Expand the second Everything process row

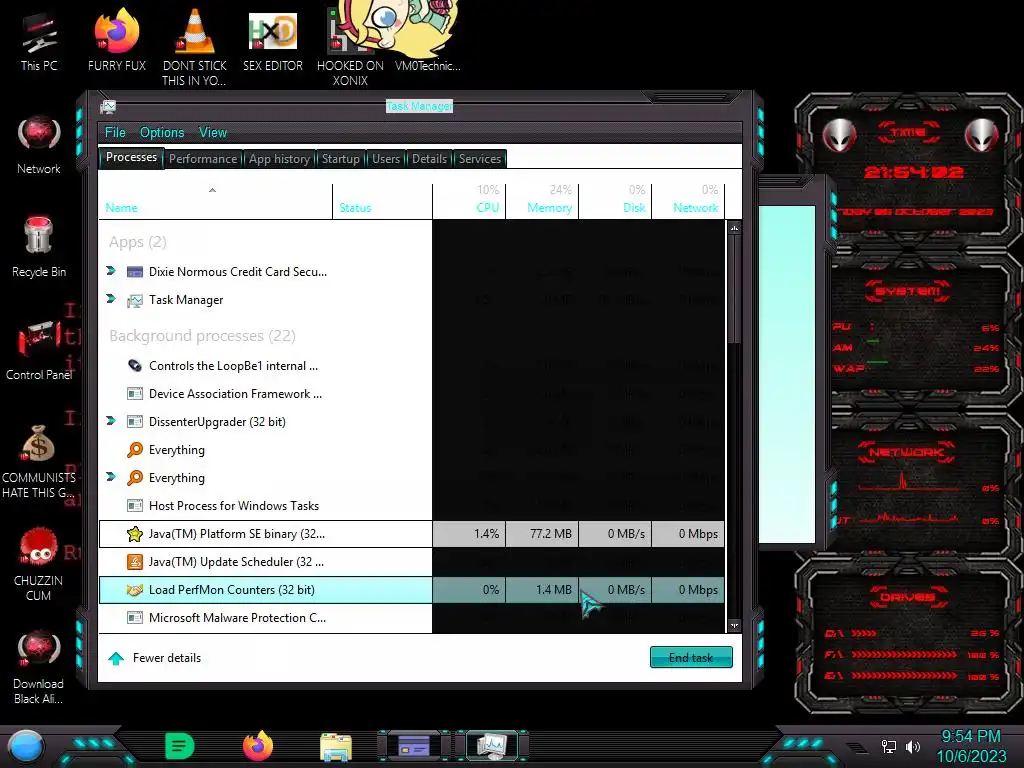[x=110, y=477]
